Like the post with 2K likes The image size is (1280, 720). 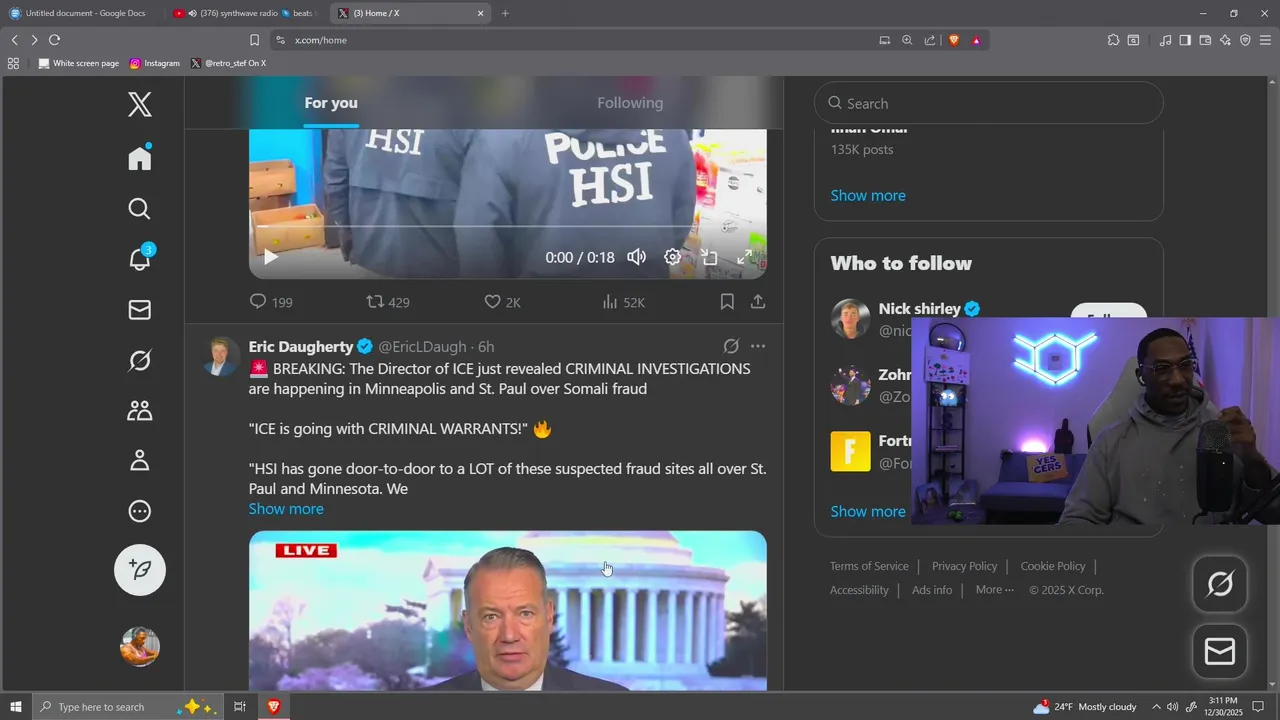(502, 302)
